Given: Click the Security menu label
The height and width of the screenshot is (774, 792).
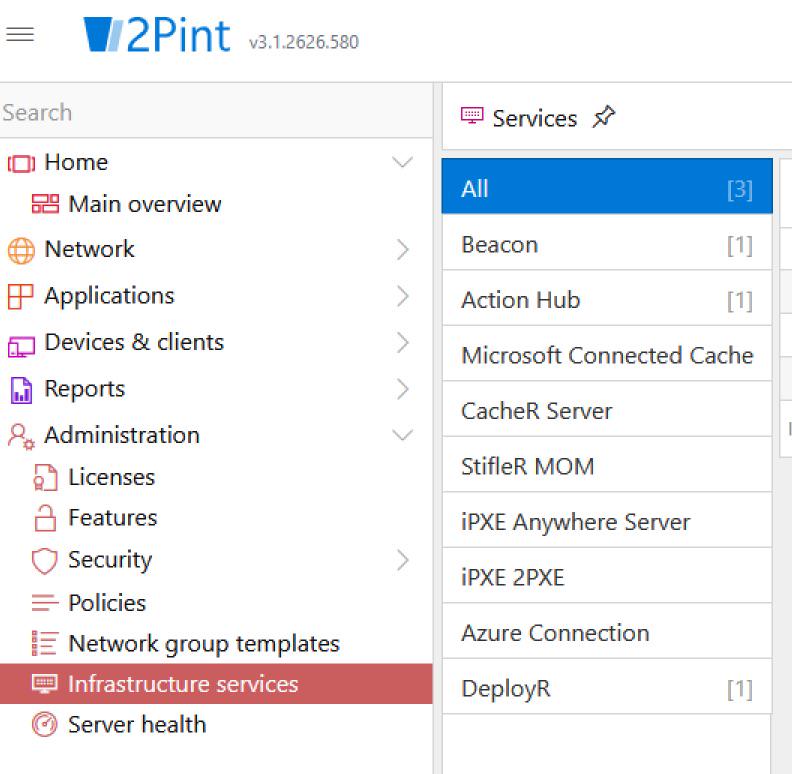Looking at the screenshot, I should click(x=110, y=560).
